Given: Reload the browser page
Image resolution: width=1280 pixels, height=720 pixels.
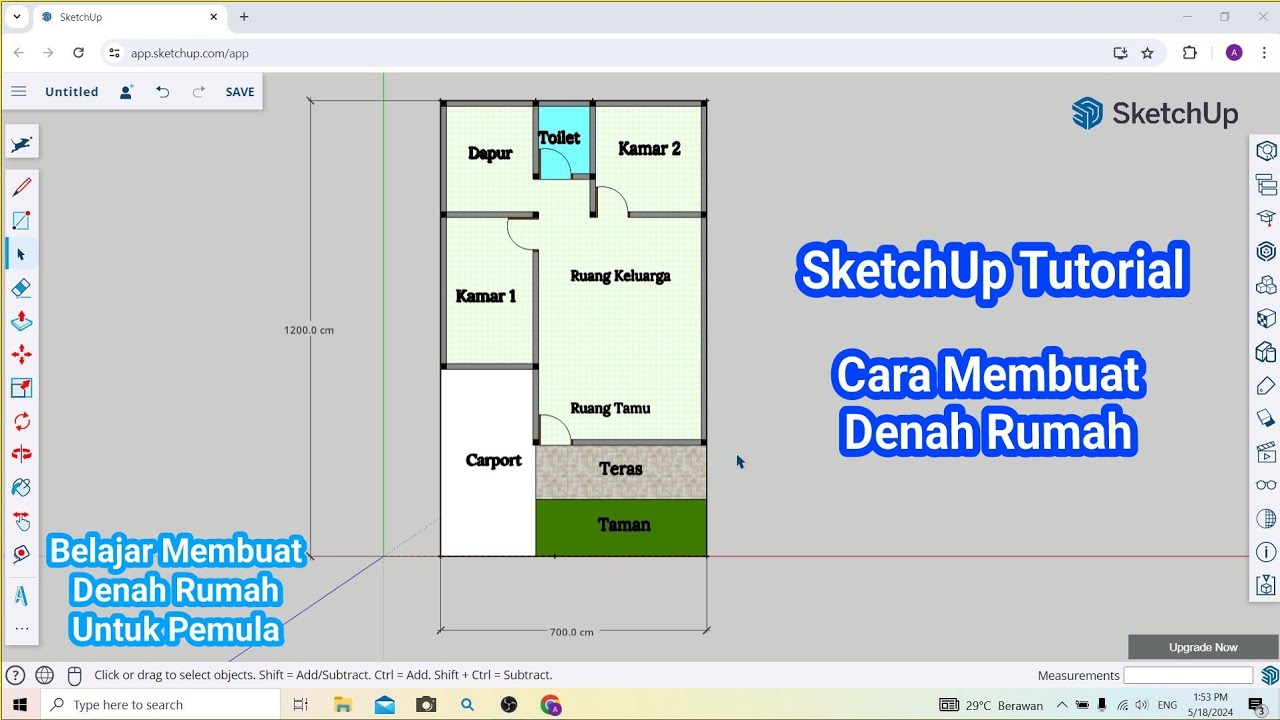Looking at the screenshot, I should (78, 53).
